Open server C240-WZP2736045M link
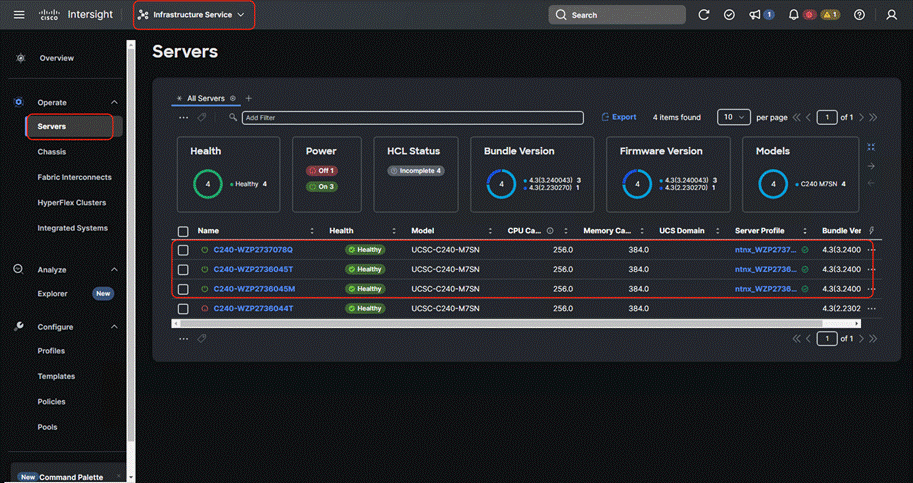Viewport: 913px width, 483px height. (x=254, y=289)
